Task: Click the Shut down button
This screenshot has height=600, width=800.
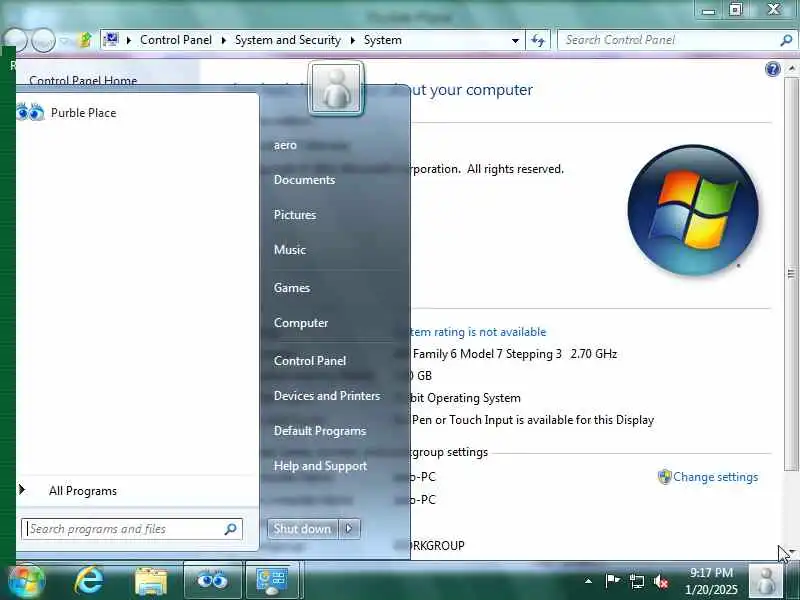Action: coord(303,529)
